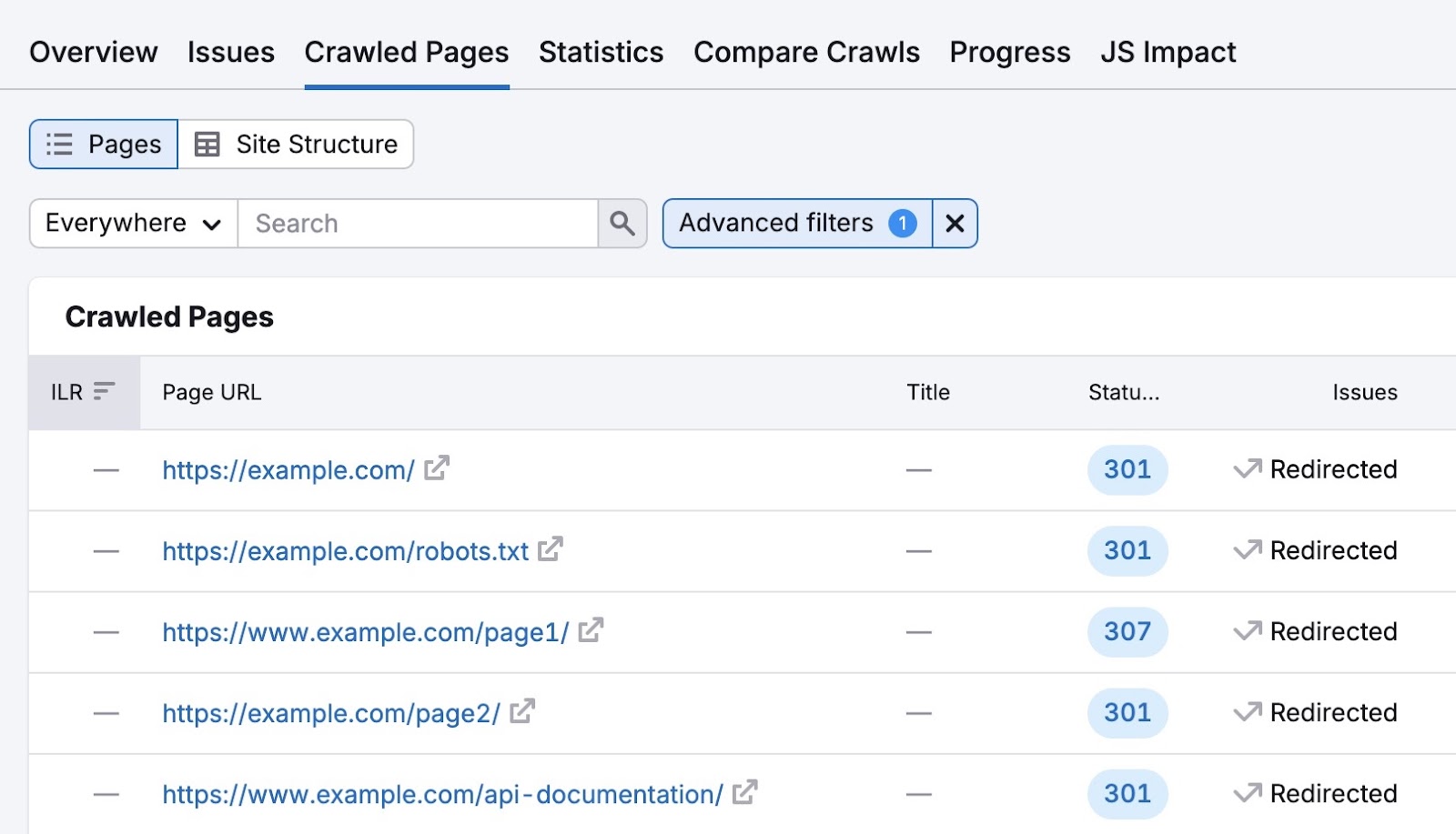Click the api-documentation page URL link
Viewport: 1456px width, 834px height.
coord(440,792)
